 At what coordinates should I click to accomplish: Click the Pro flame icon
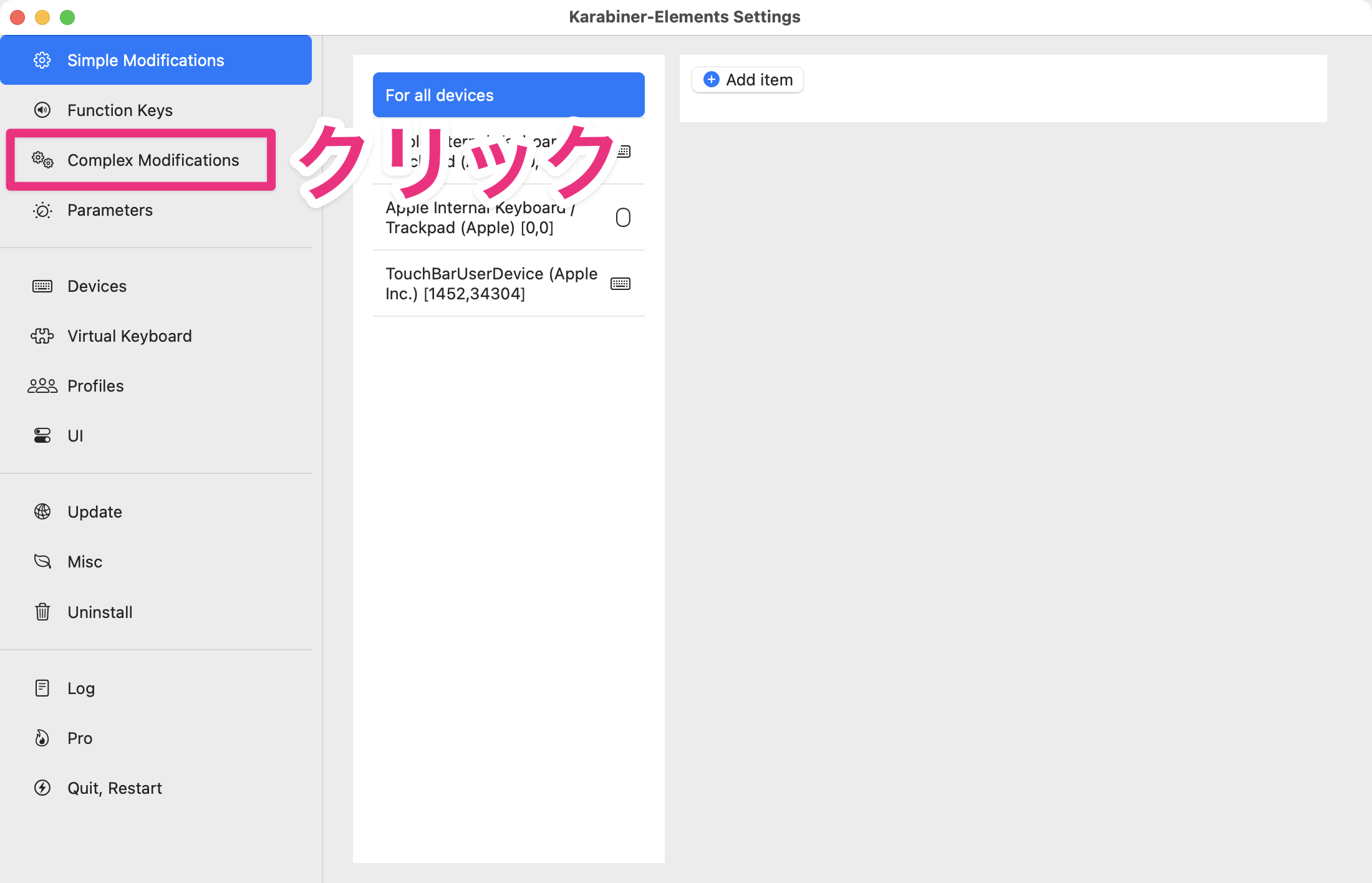pos(42,738)
